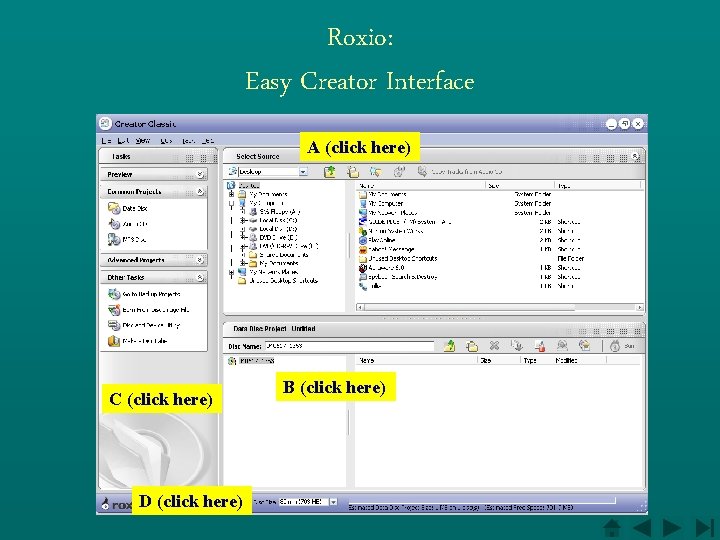The height and width of the screenshot is (540, 720).
Task: Click the grayed disc icon in Select Source toolbar
Action: point(399,172)
